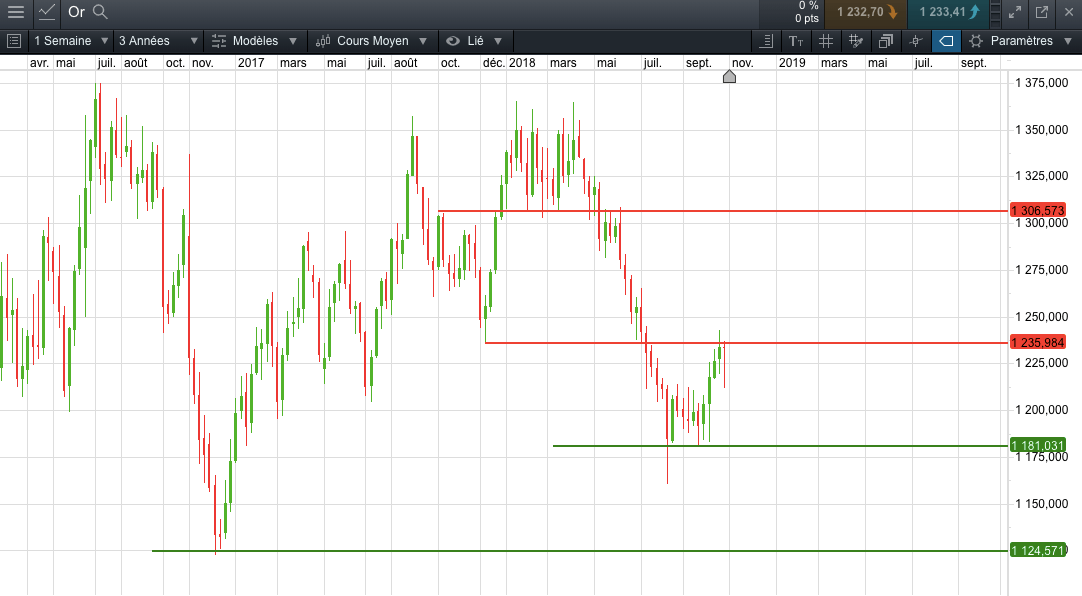Screen dimensions: 1082x596
Task: Click the 1 325,000 price axis value
Action: (x=1041, y=176)
